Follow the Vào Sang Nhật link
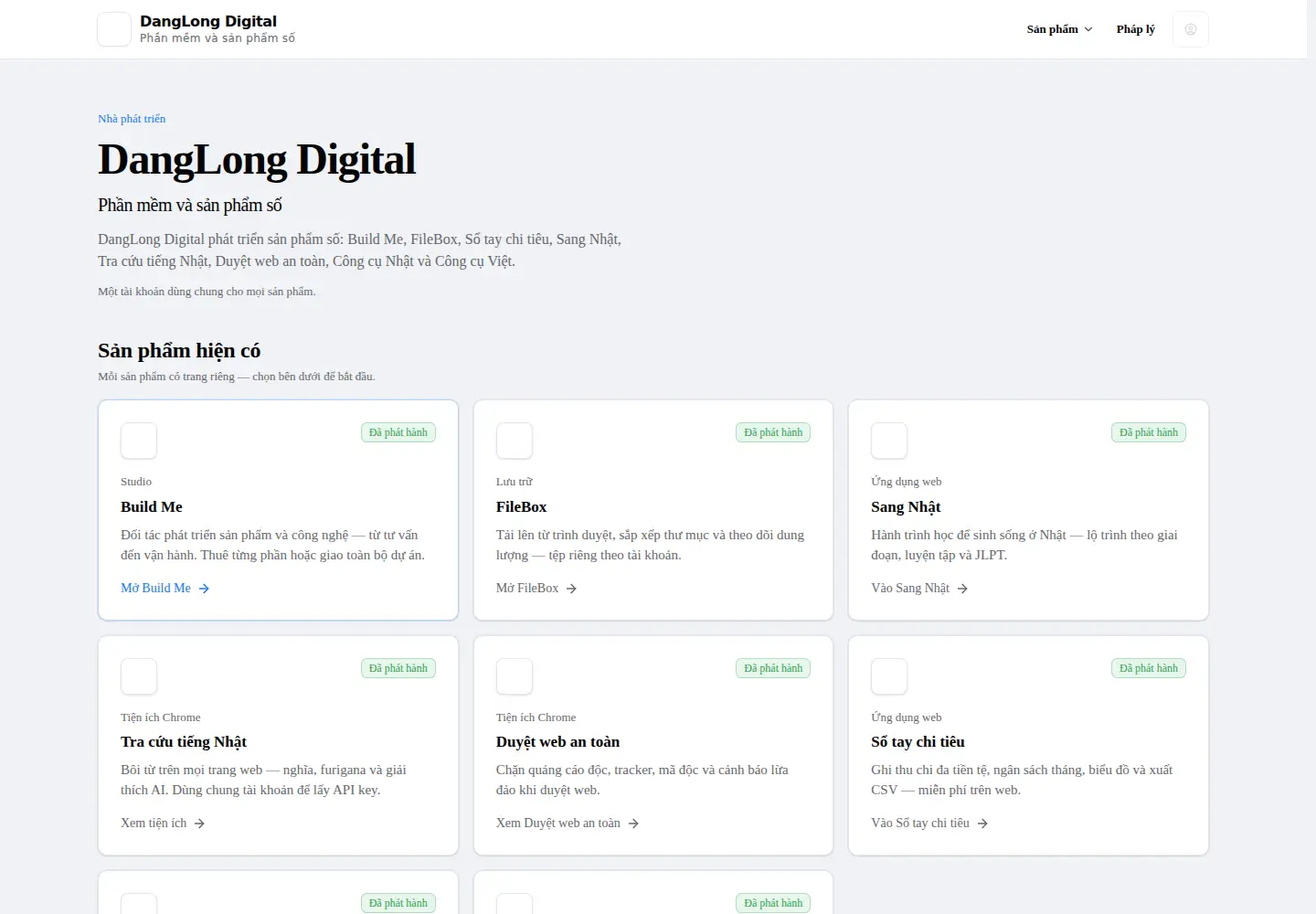This screenshot has width=1316, height=914. [919, 589]
